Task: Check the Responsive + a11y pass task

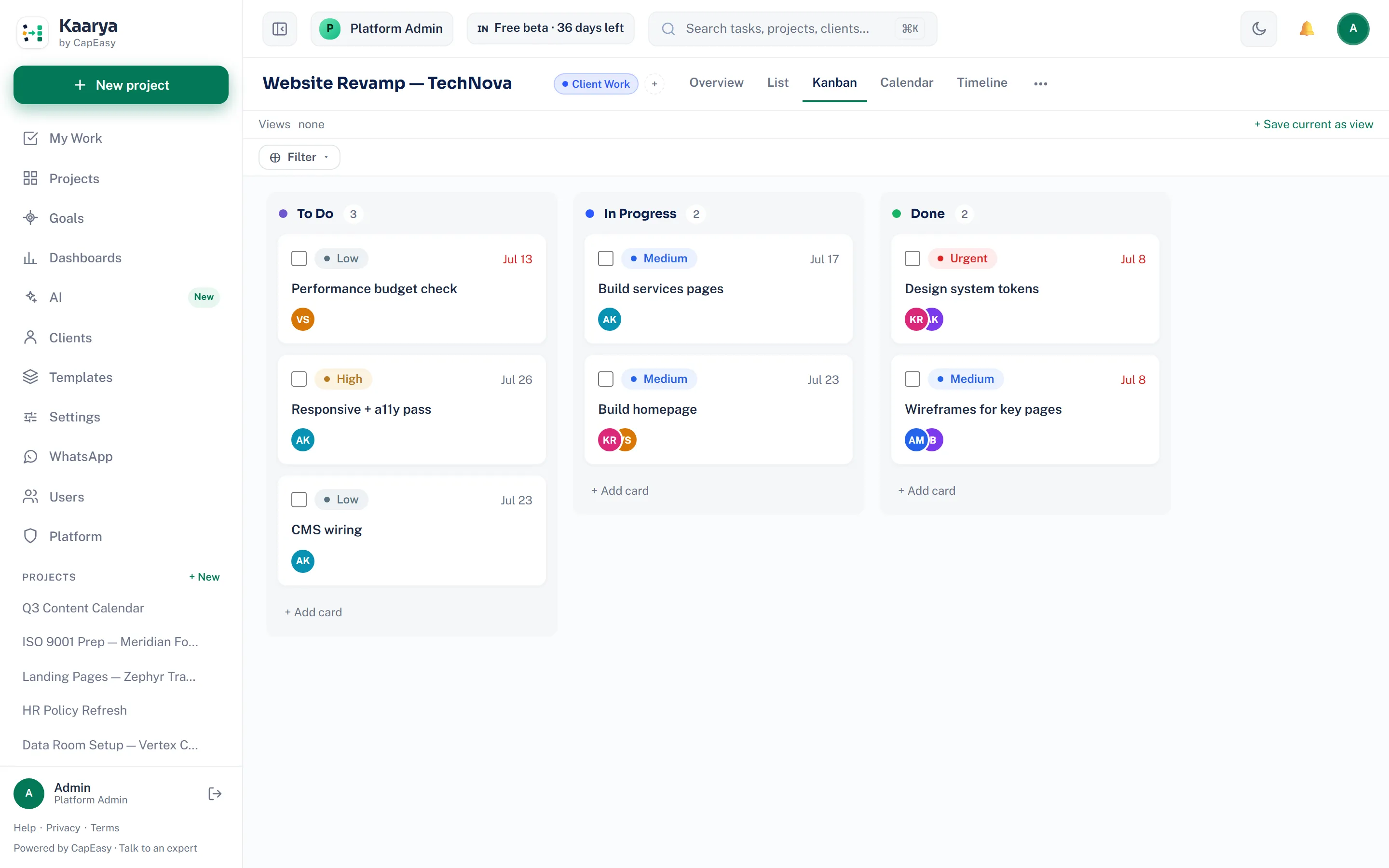Action: 299,379
